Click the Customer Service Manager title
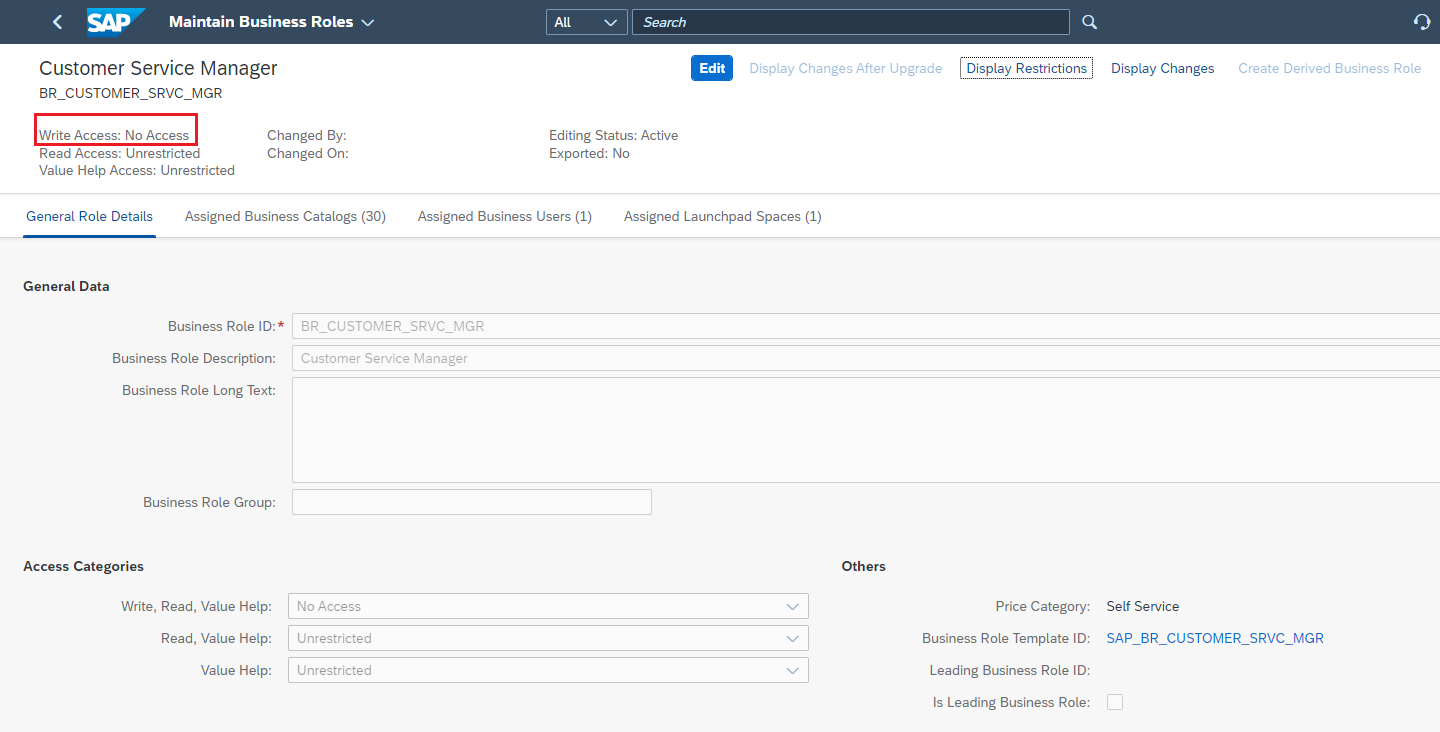Image resolution: width=1440 pixels, height=732 pixels. click(158, 68)
